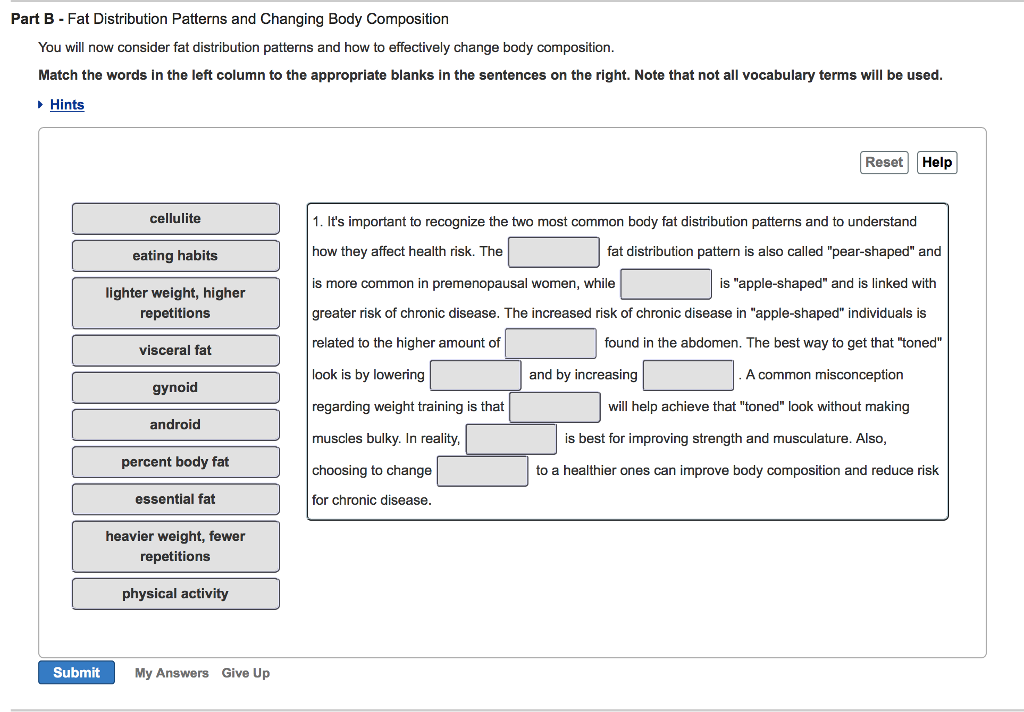
Task: Select the cellulite vocabulary tile
Action: click(x=175, y=218)
